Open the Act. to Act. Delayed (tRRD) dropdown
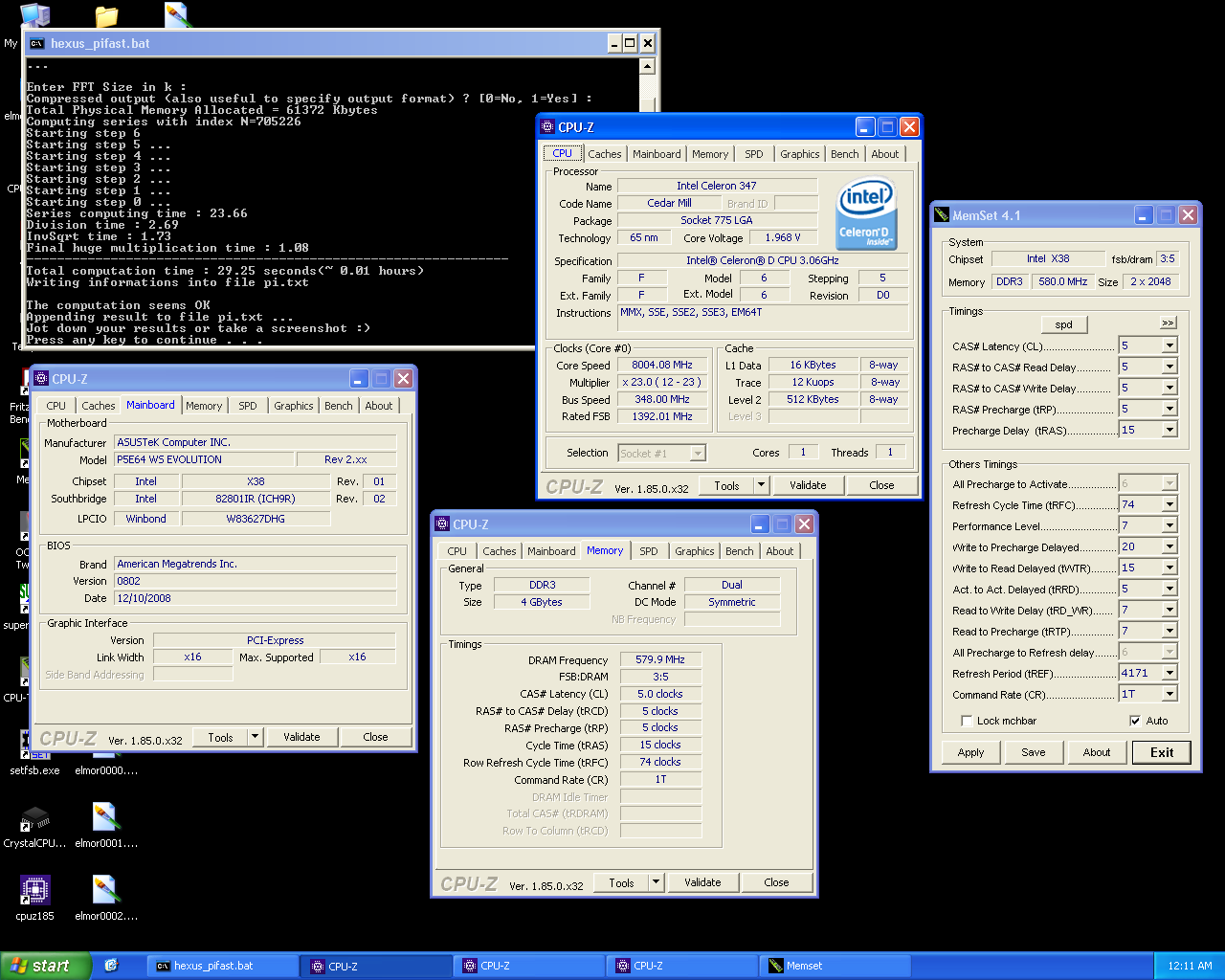1225x980 pixels. click(x=1169, y=589)
